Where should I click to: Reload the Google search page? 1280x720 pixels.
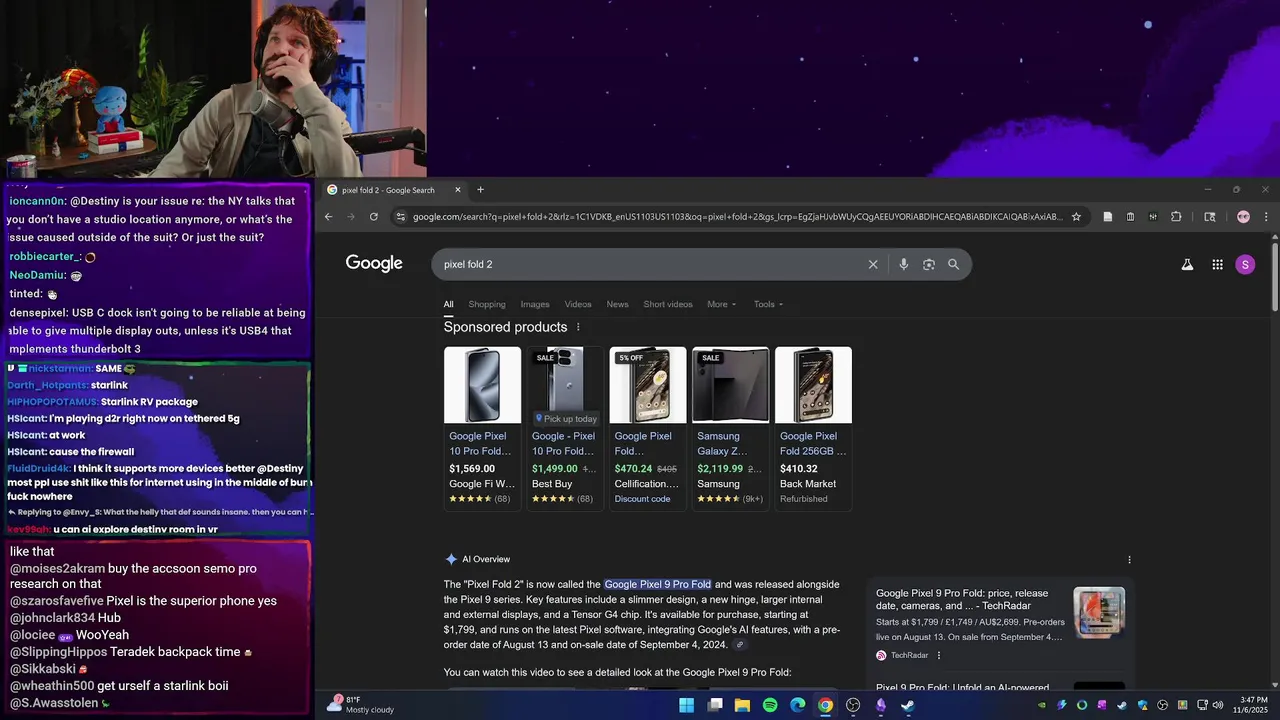(374, 216)
